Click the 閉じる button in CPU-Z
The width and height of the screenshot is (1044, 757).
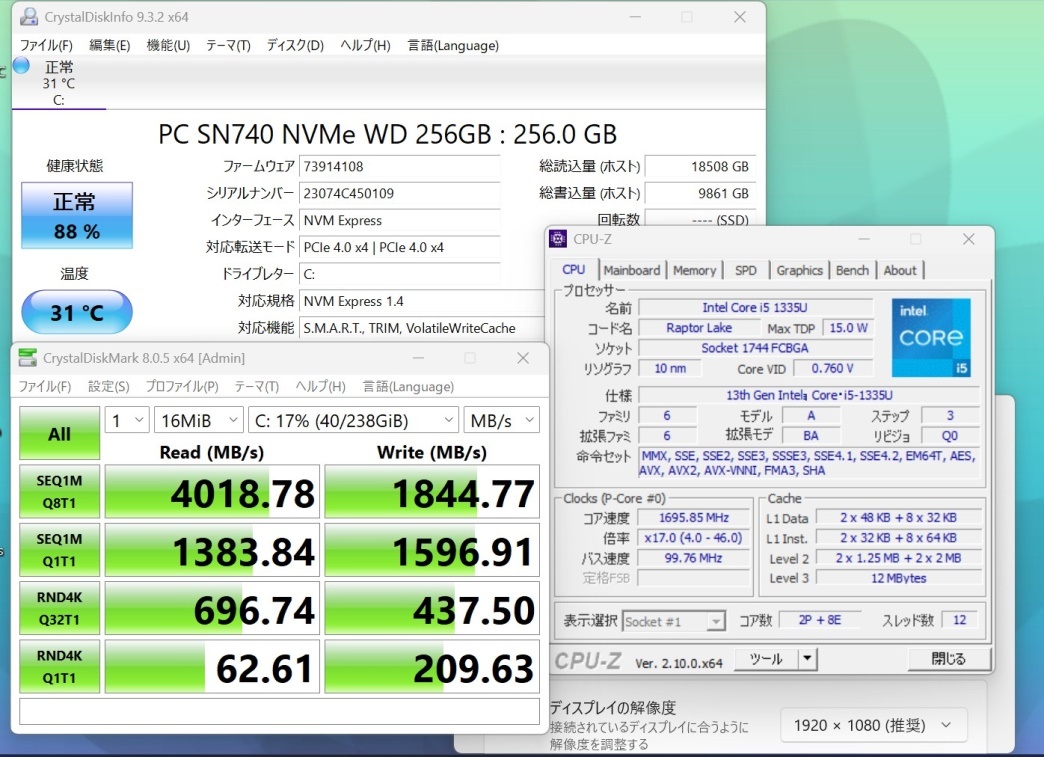[x=948, y=658]
